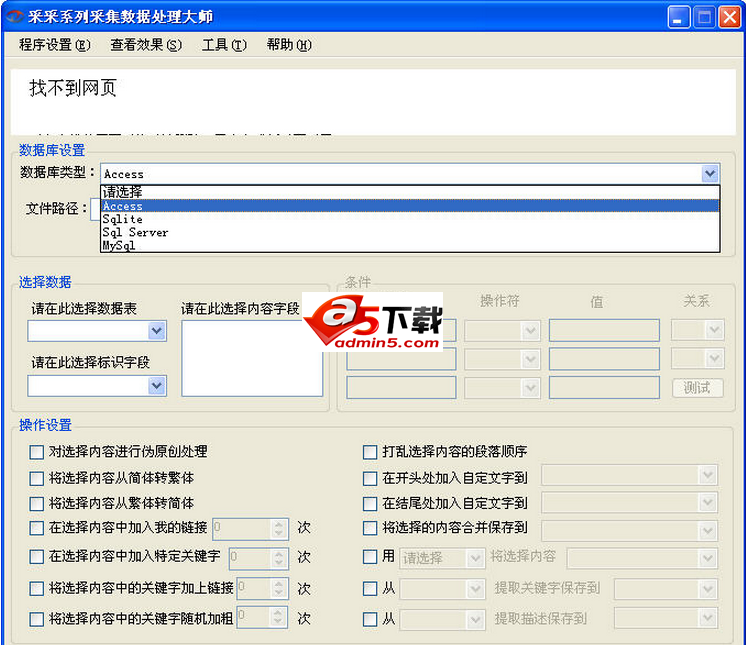The image size is (746, 645).
Task: Check 在结尾处加入自定文字到
Action: [370, 504]
